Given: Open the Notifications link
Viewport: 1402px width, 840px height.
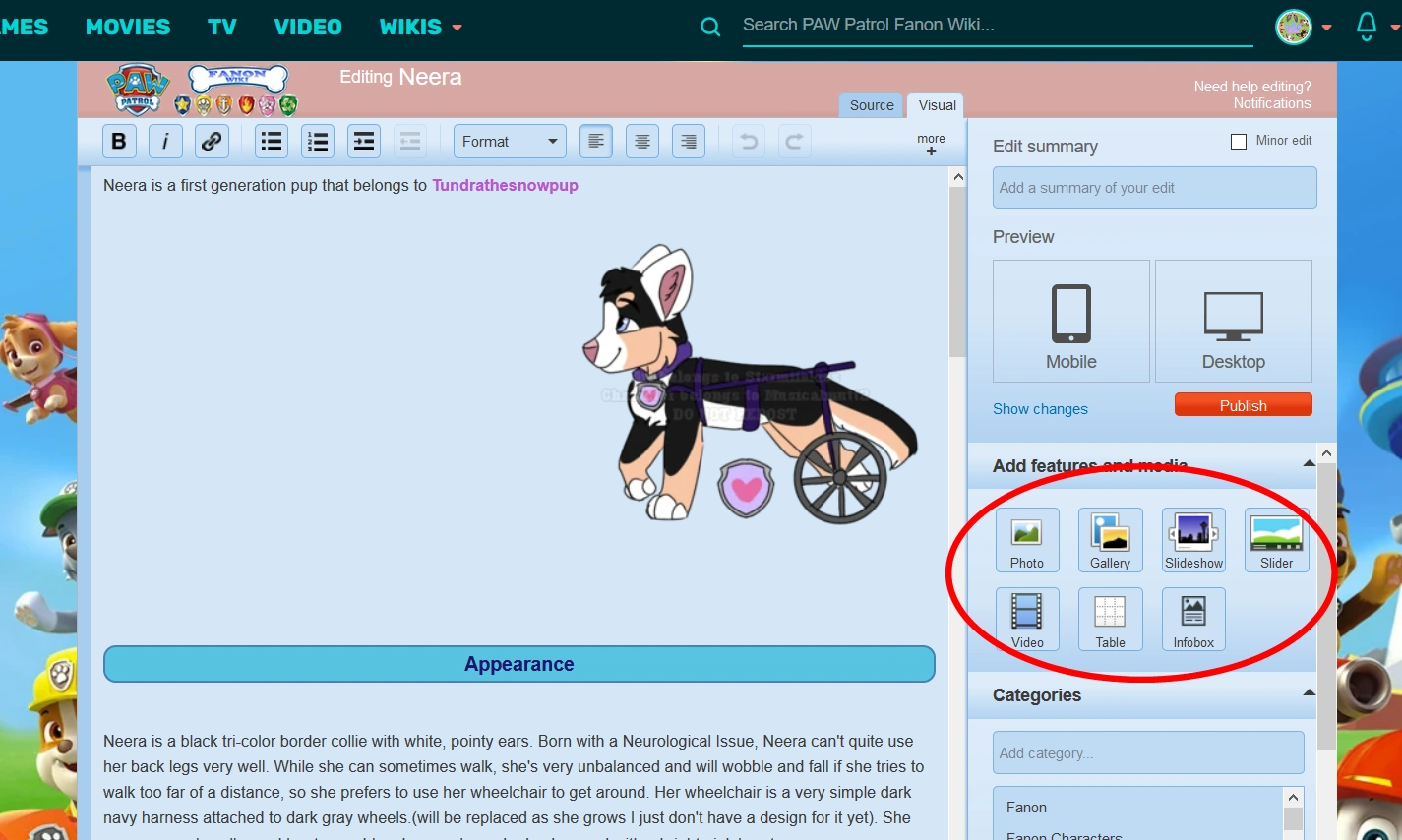Looking at the screenshot, I should pyautogui.click(x=1272, y=103).
